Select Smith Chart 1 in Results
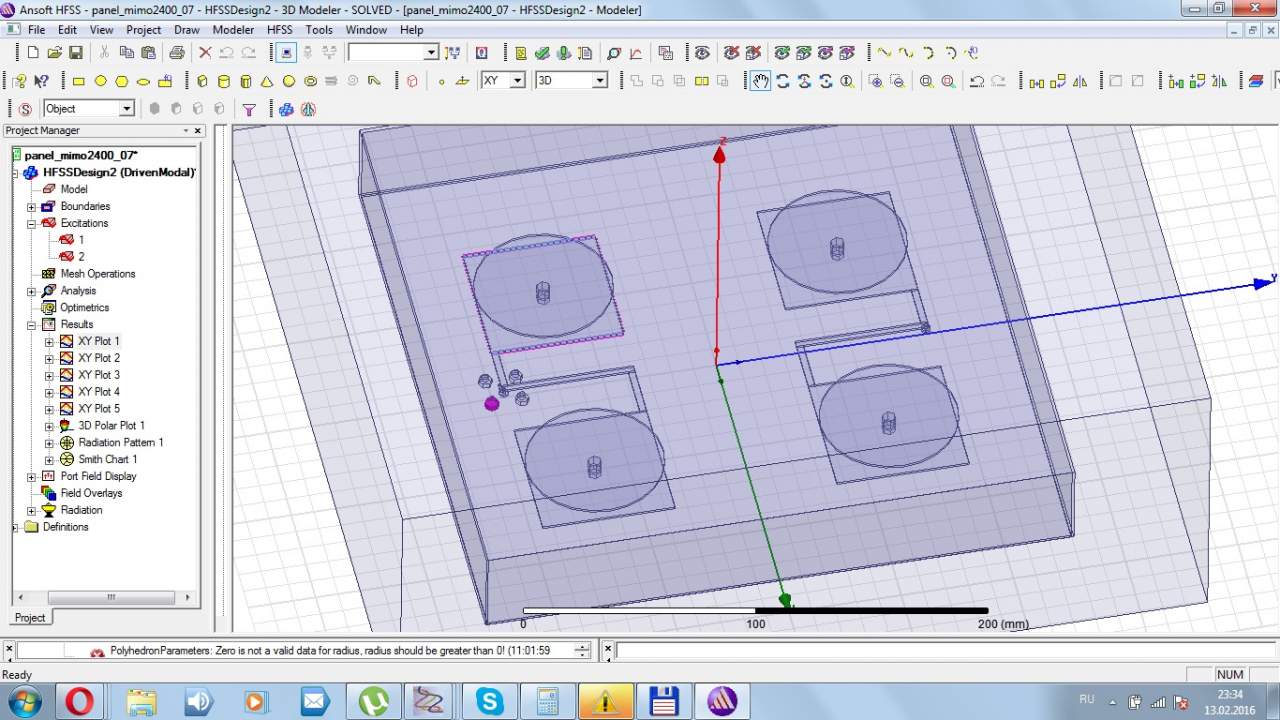The image size is (1280, 720). point(108,460)
